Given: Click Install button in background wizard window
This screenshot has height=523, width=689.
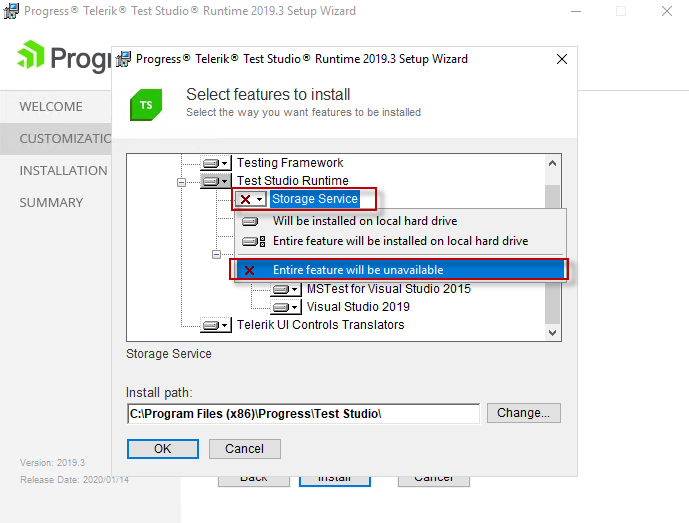Looking at the screenshot, I should coord(335,481).
